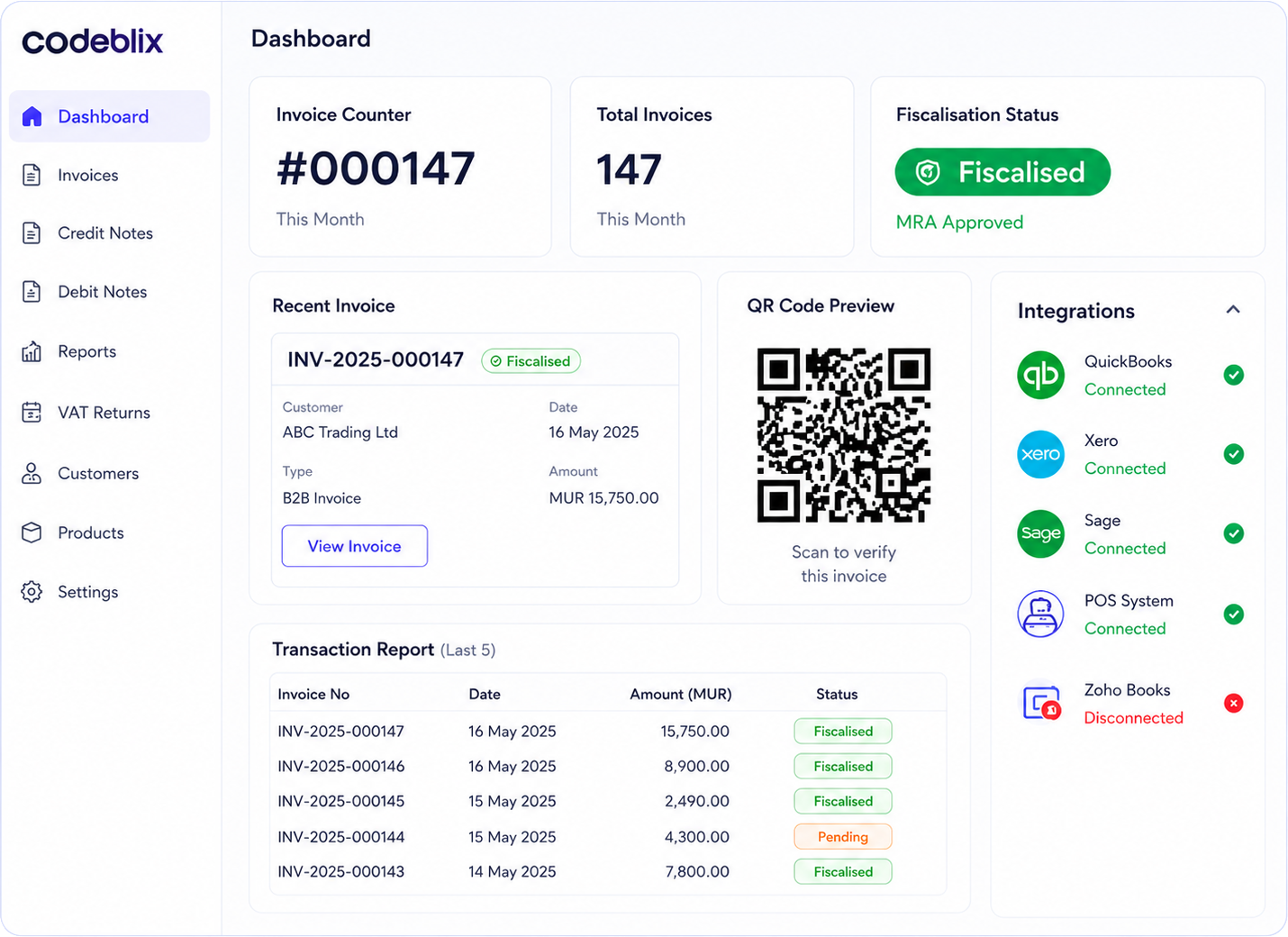Click the Credit Notes document icon
The width and height of the screenshot is (1288, 937).
(32, 233)
